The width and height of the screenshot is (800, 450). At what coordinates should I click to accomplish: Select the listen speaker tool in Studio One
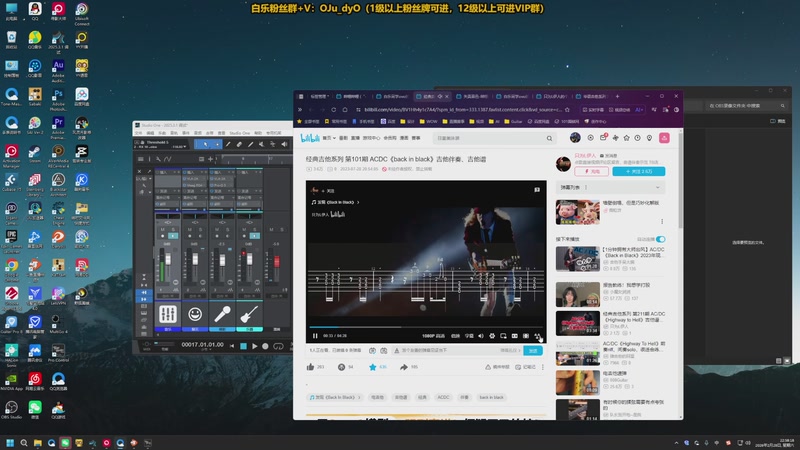pyautogui.click(x=284, y=144)
